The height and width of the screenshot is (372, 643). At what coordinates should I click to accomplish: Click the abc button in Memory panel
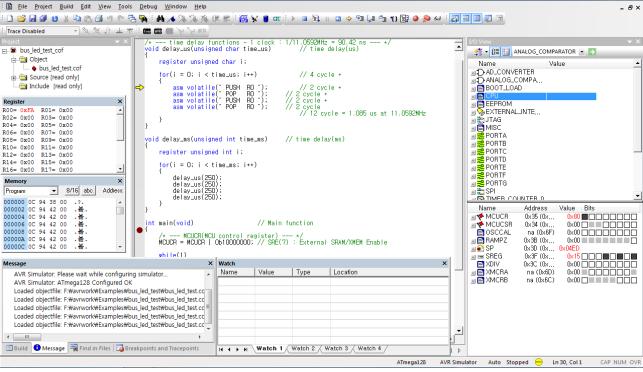[x=88, y=191]
